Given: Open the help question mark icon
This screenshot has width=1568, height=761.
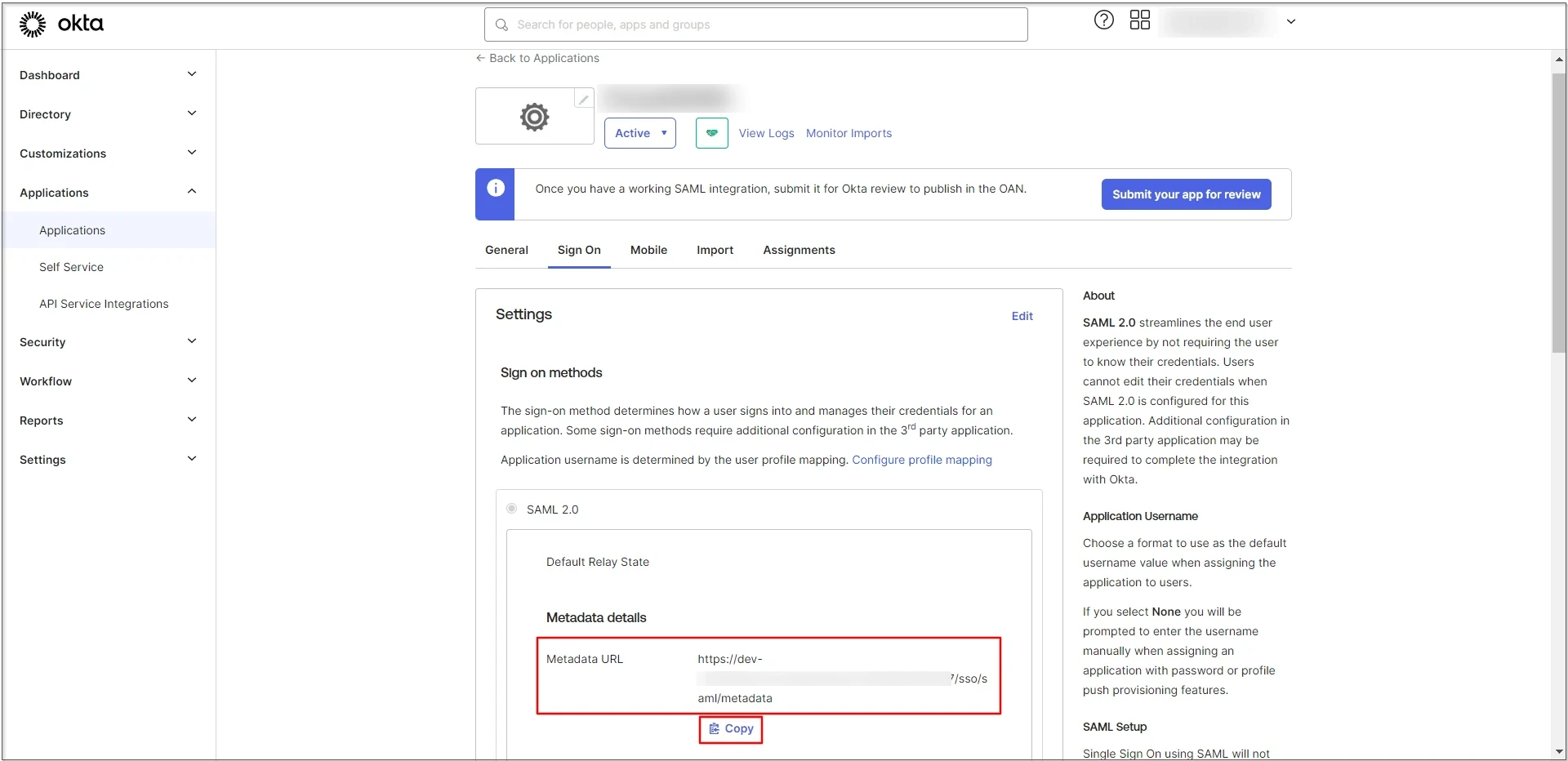Looking at the screenshot, I should click(x=1103, y=20).
